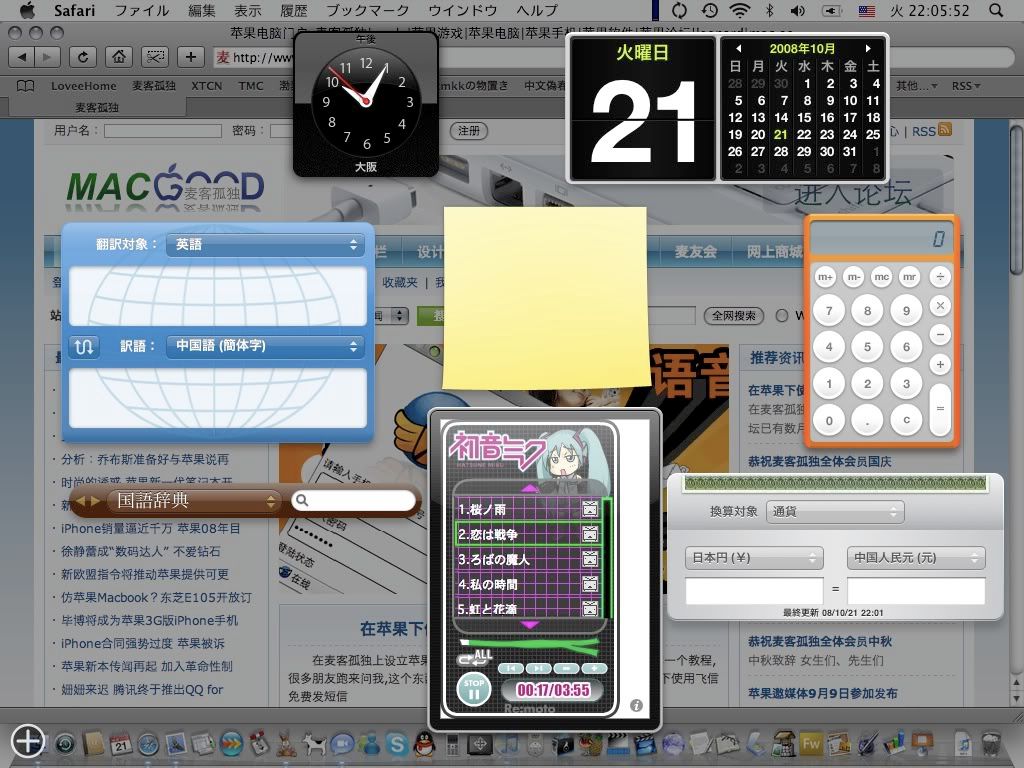Image resolution: width=1024 pixels, height=768 pixels.
Task: Open the input source flag menu
Action: 867,10
